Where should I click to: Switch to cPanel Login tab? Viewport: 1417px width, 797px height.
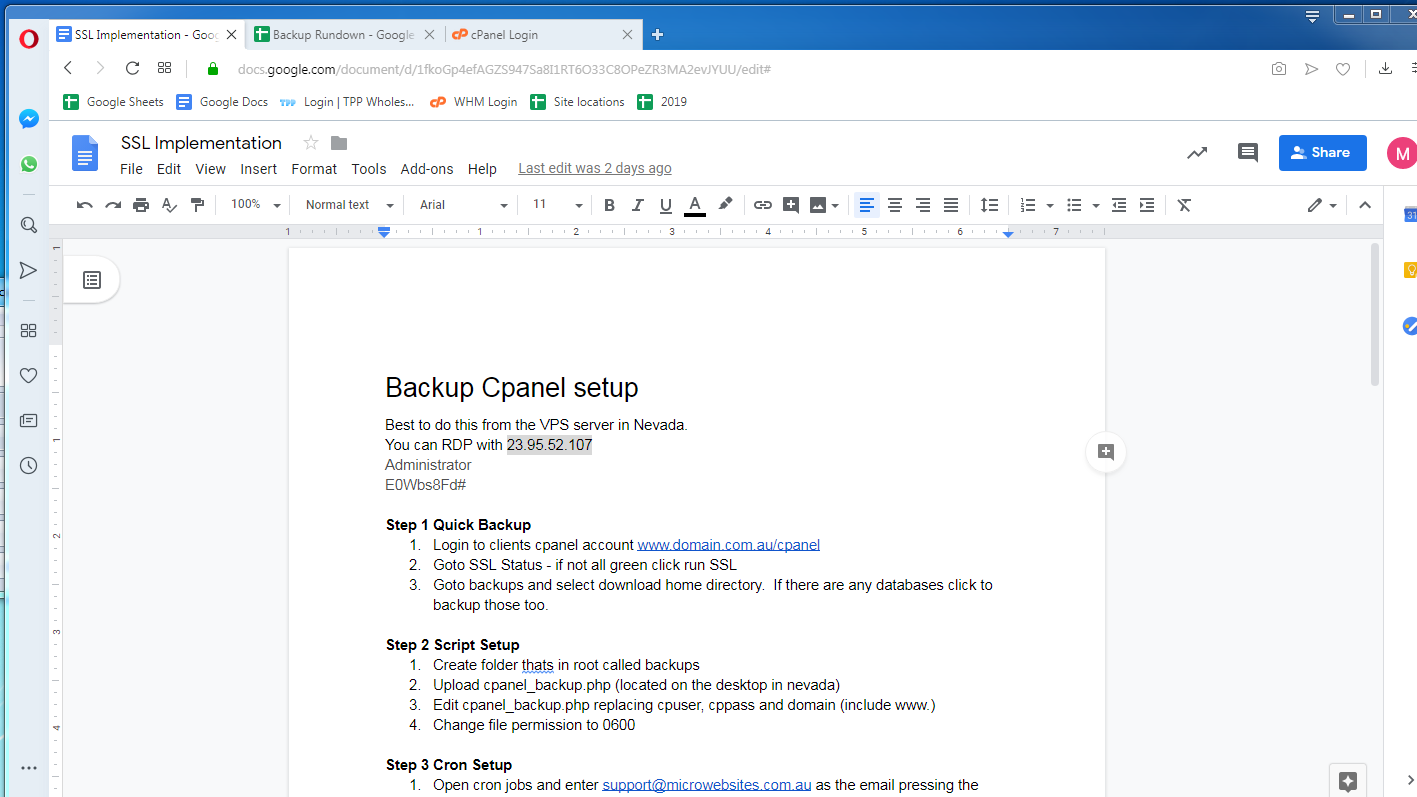[542, 35]
